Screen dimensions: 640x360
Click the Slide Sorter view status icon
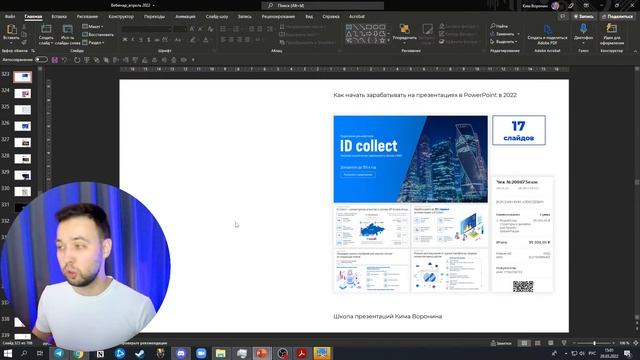[538, 343]
